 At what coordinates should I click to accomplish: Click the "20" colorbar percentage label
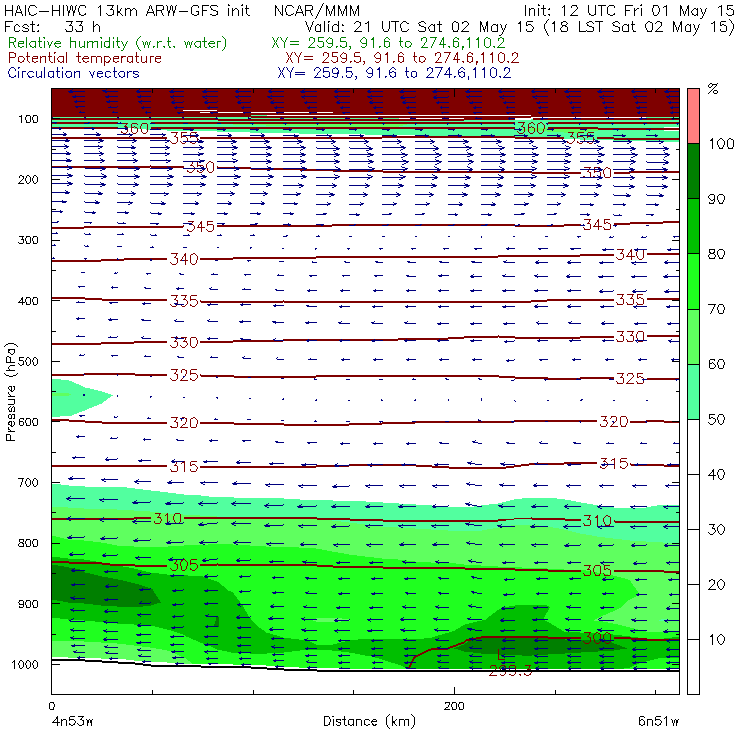716,585
